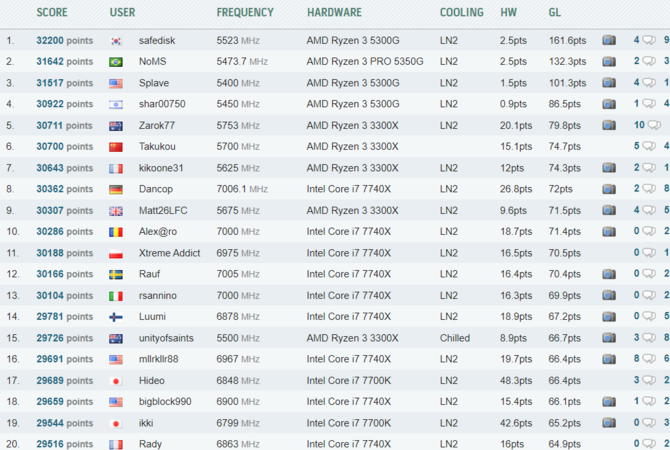Click the 48.3pts HW value in Hideo's row
This screenshot has width=670, height=450.
click(x=516, y=380)
